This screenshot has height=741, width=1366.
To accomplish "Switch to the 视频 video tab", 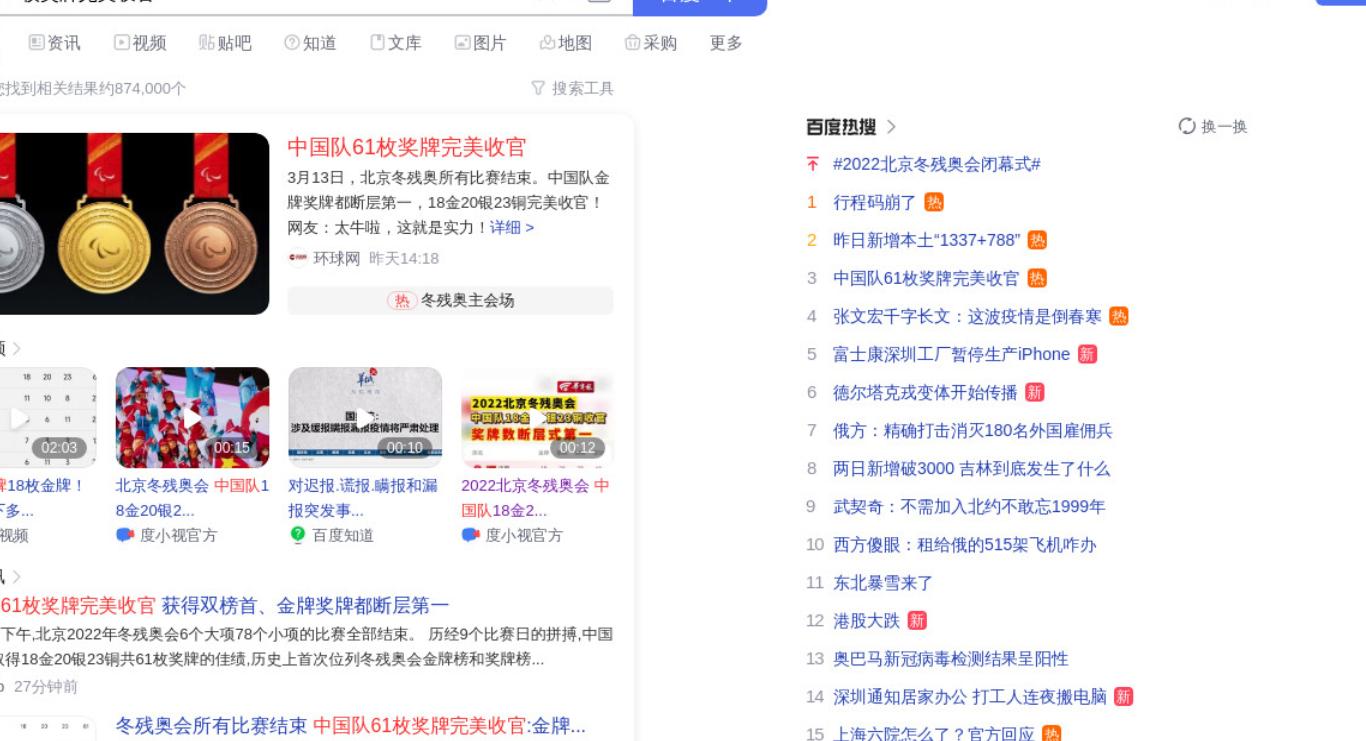I will pos(140,43).
